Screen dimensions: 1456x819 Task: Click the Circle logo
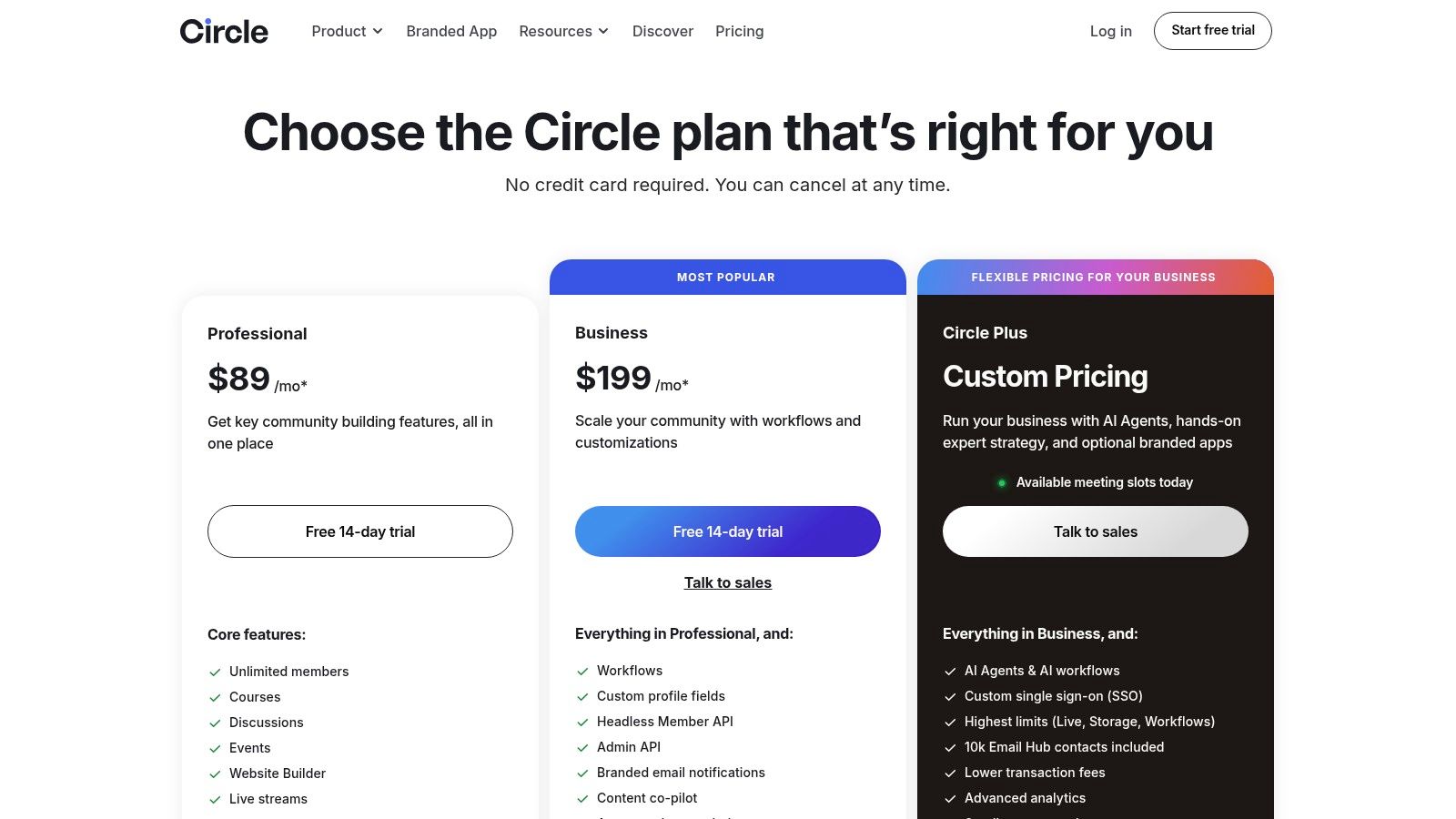(224, 30)
